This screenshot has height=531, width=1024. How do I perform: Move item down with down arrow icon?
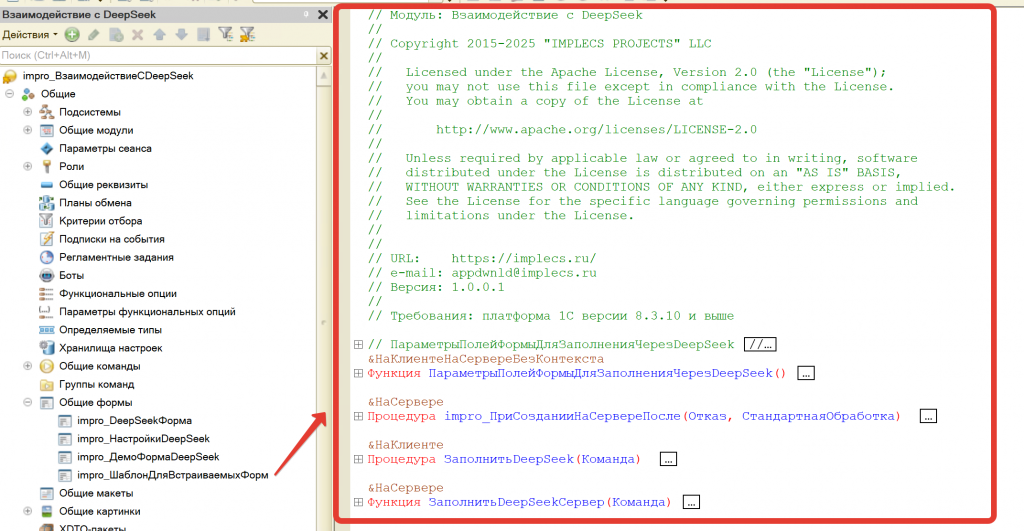click(181, 35)
